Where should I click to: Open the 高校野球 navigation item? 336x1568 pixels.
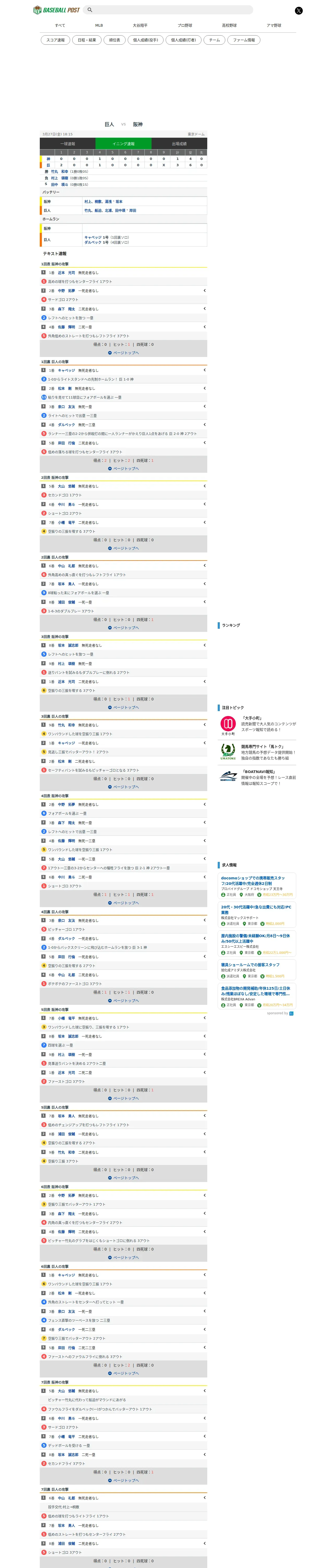pyautogui.click(x=229, y=26)
